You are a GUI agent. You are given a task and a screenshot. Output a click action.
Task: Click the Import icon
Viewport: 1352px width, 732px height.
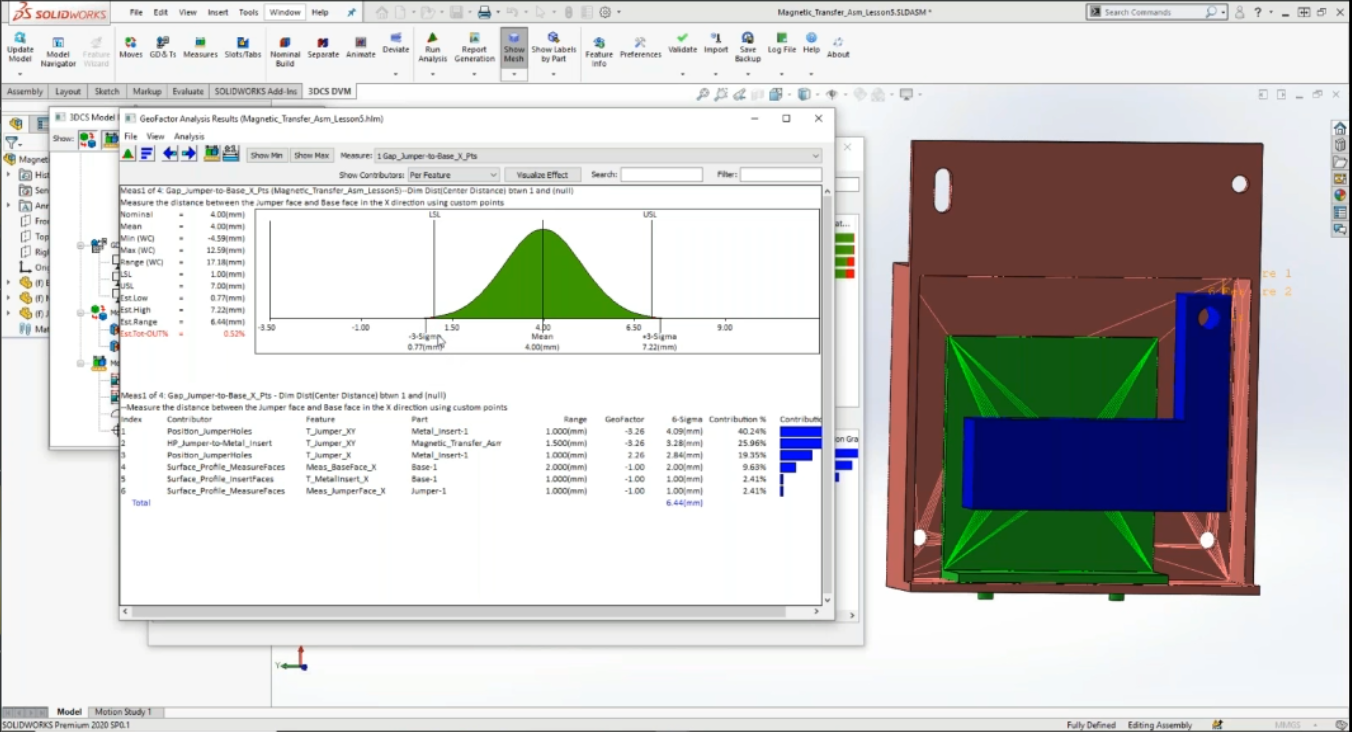point(716,42)
